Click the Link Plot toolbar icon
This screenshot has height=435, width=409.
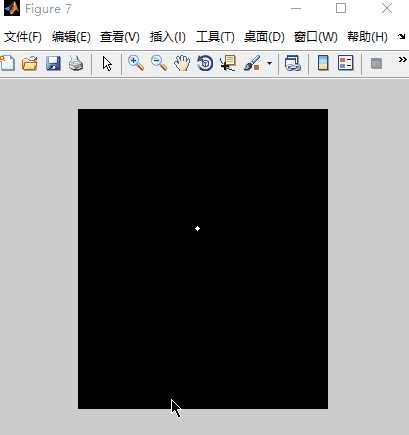[293, 63]
